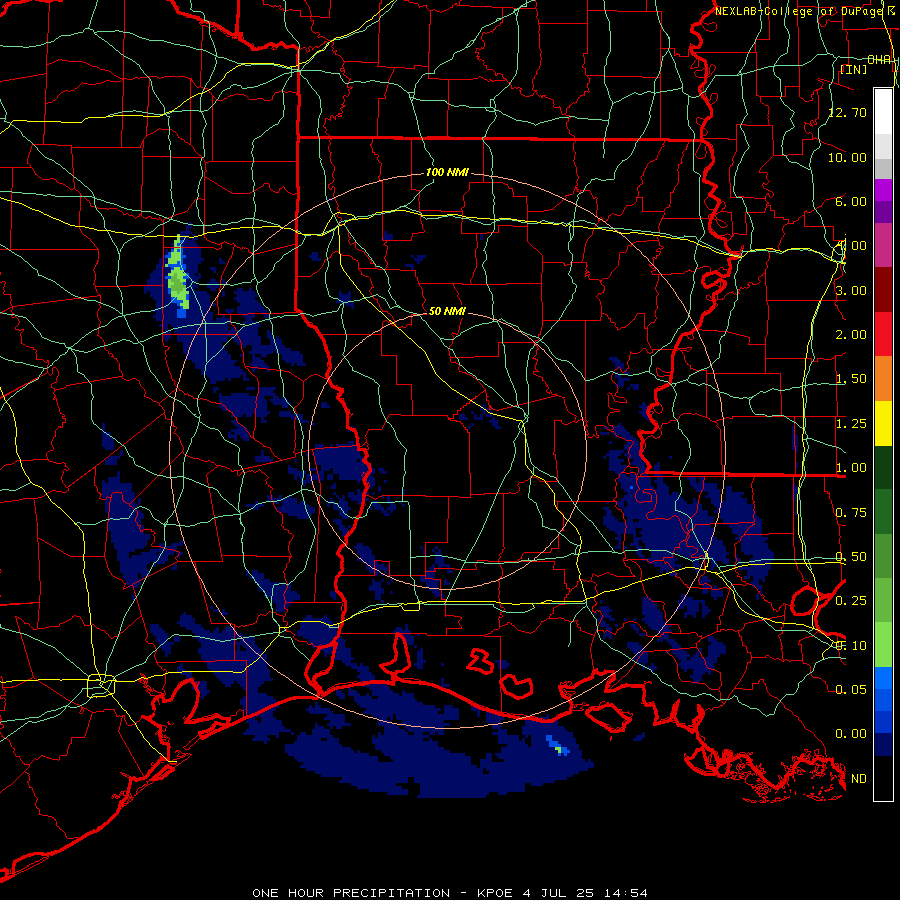Screen dimensions: 900x900
Task: Click the "100 NMI" range ring label
Action: [x=447, y=172]
